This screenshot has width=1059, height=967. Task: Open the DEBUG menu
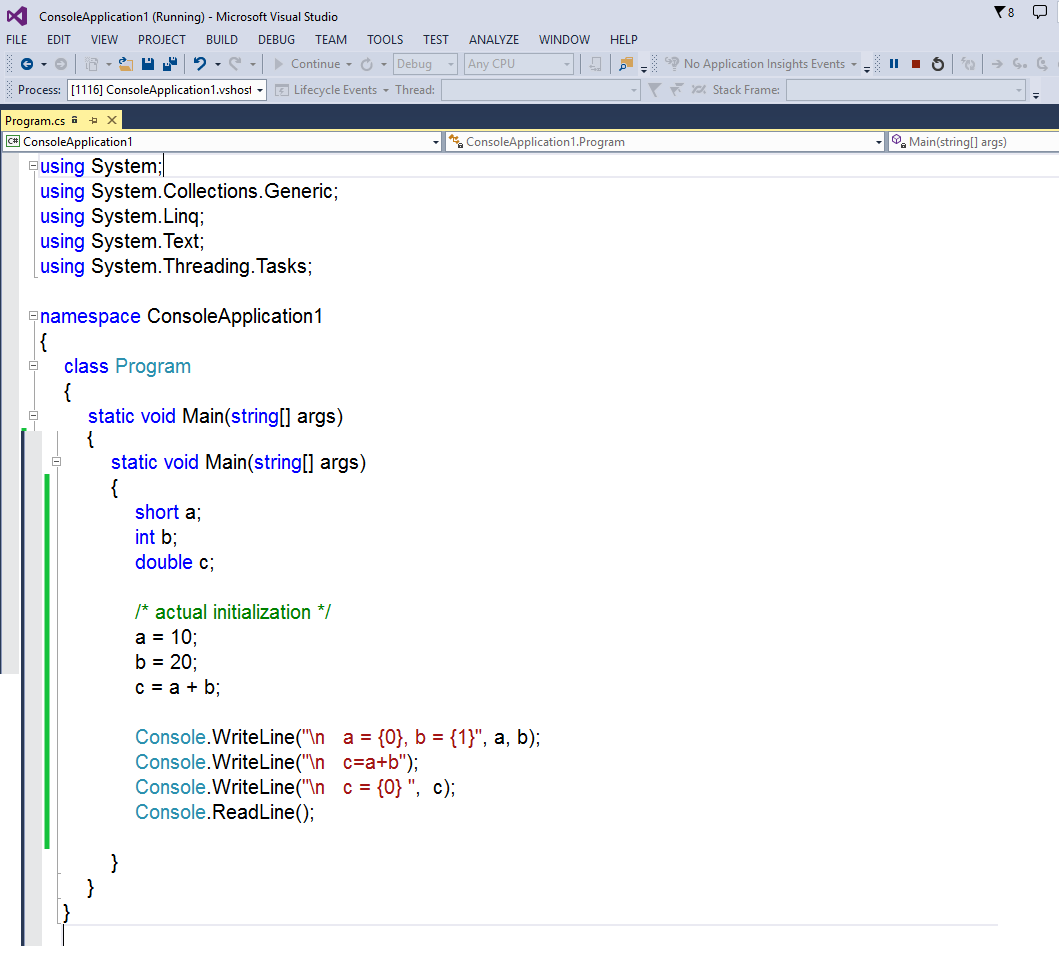click(x=276, y=39)
